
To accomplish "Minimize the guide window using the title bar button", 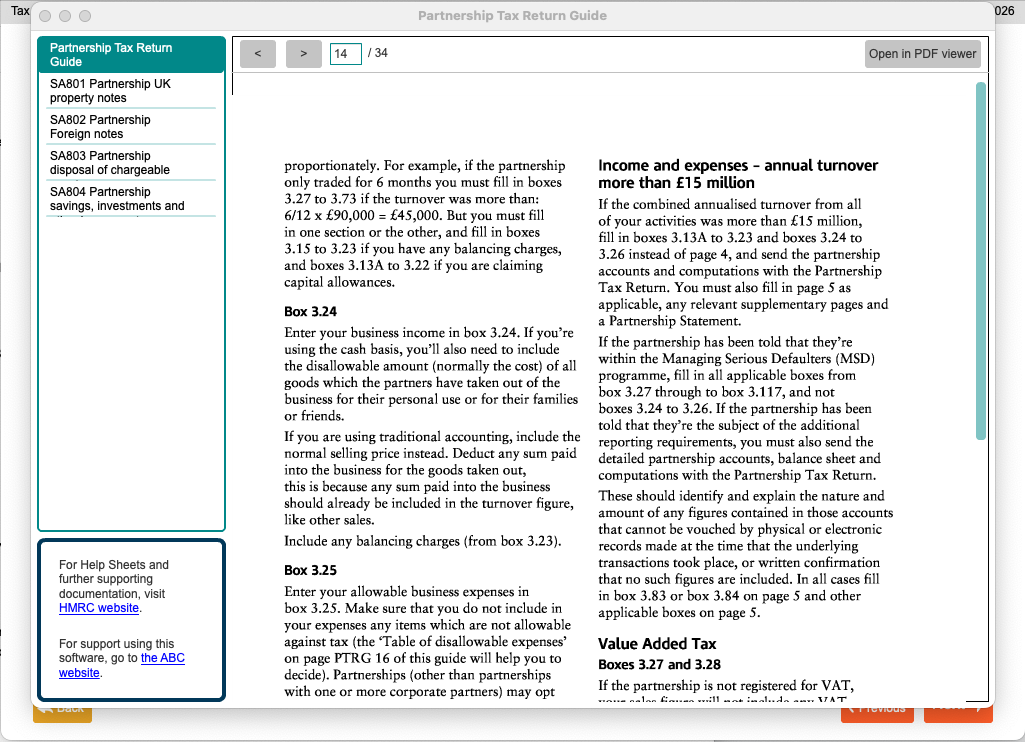I will tap(65, 16).
